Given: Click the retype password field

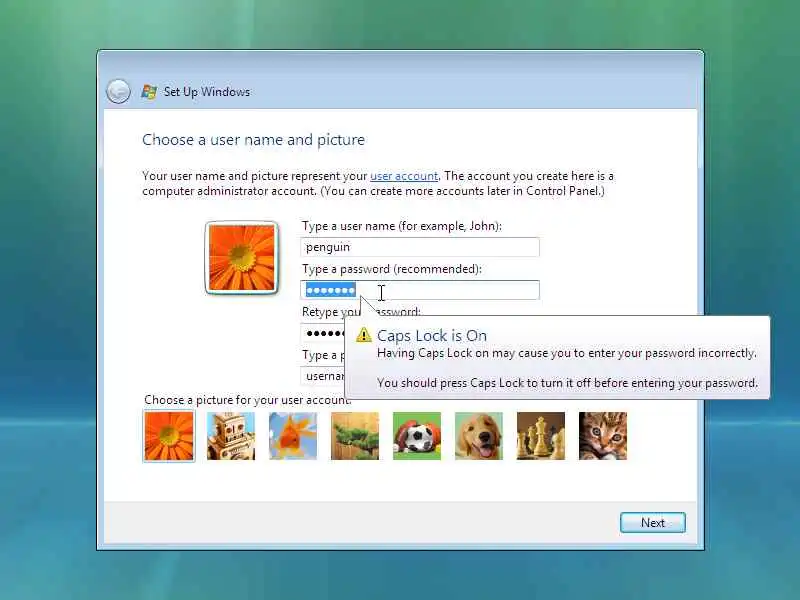Looking at the screenshot, I should coord(323,333).
